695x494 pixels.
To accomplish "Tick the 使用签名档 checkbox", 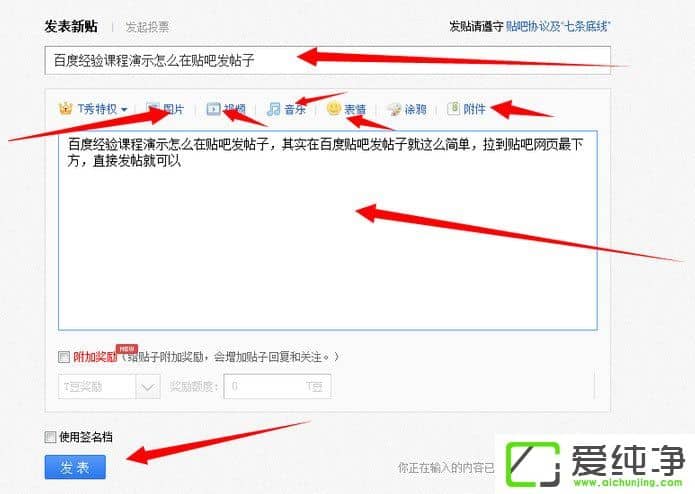I will pos(50,437).
